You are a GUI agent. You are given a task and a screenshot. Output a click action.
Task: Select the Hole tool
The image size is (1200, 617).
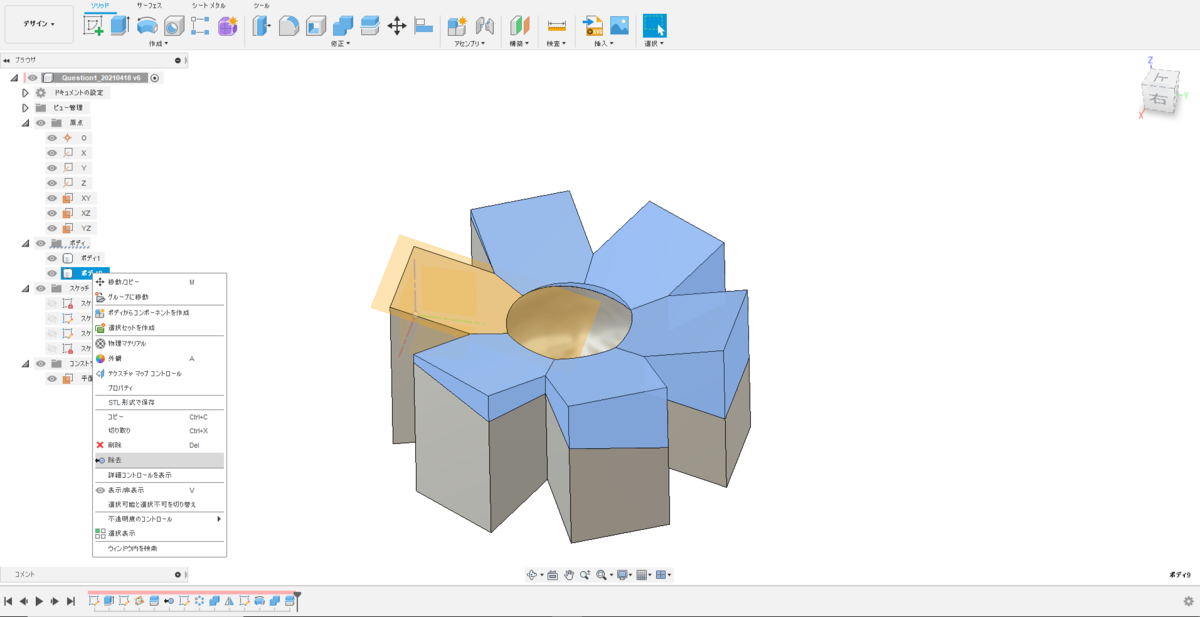173,26
